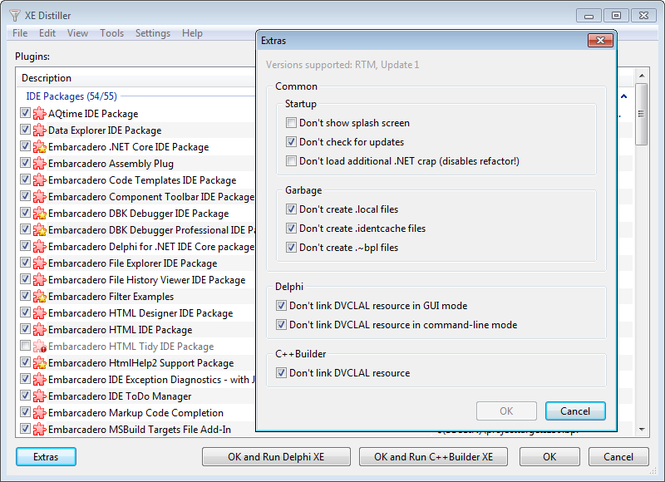Click the Extras button in main window
The image size is (665, 482).
tap(46, 457)
